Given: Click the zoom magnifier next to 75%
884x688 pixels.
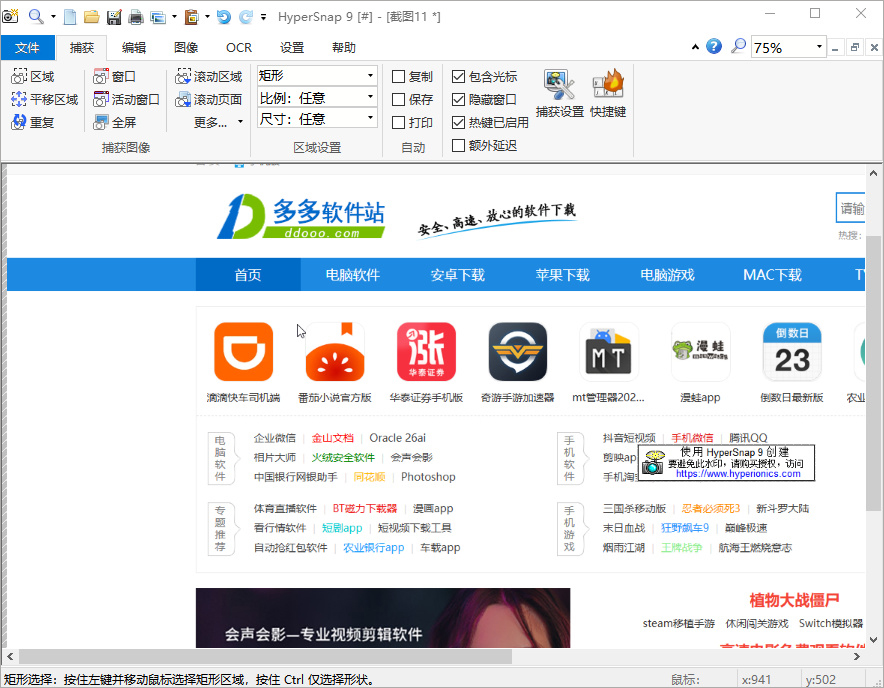Looking at the screenshot, I should 738,46.
